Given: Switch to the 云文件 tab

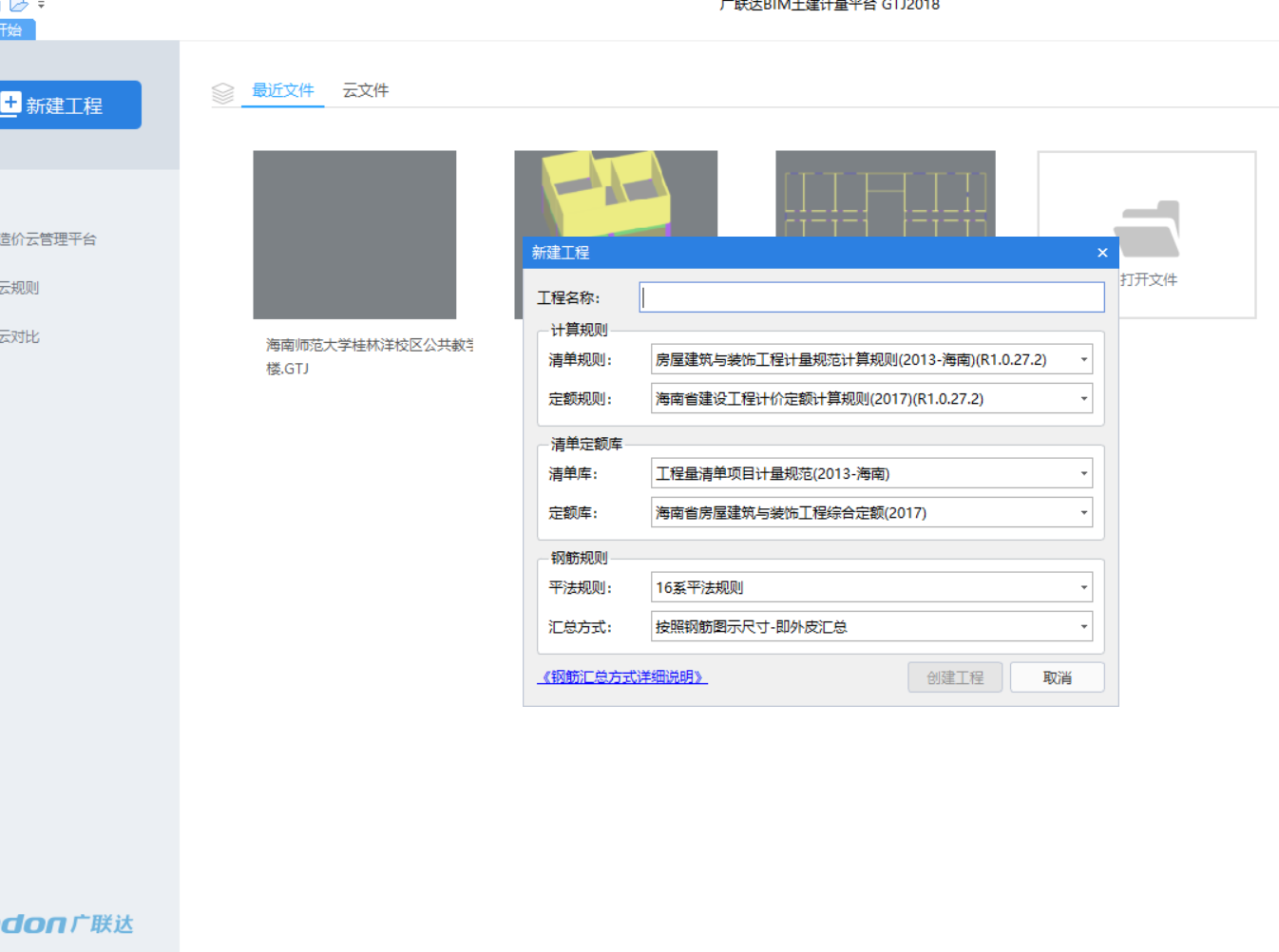Looking at the screenshot, I should (366, 90).
